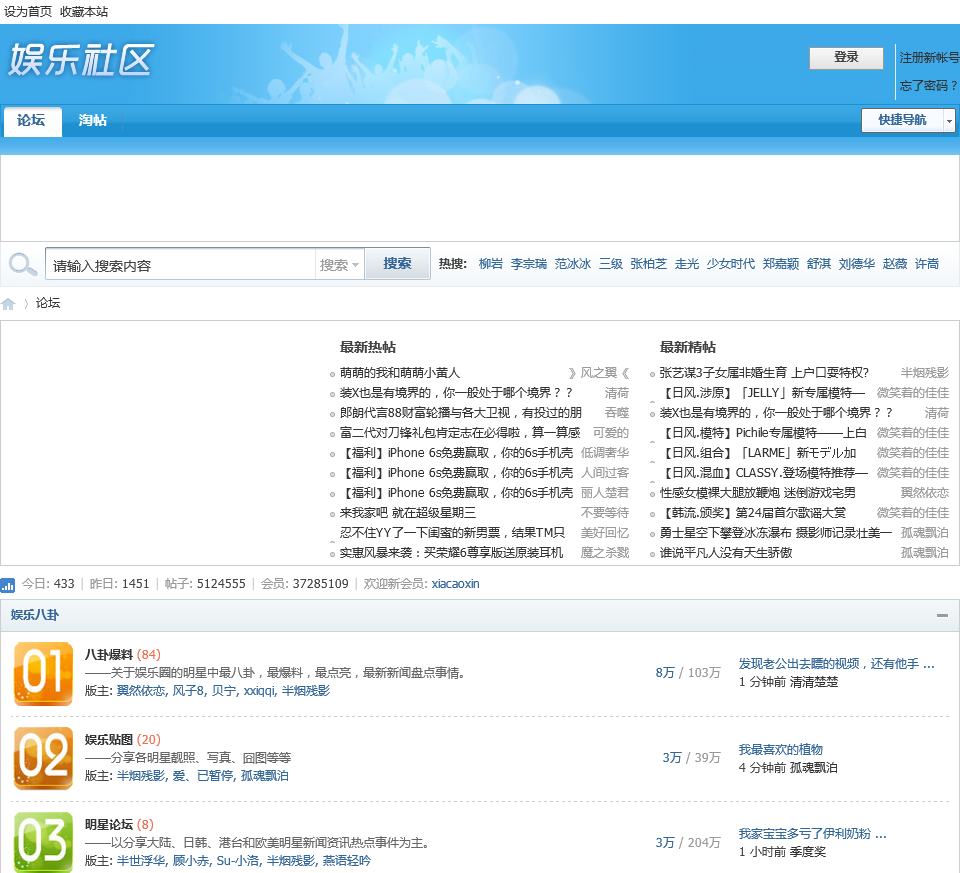Click moderator 燕语轻吟 in 明星论坛
Image resolution: width=960 pixels, height=873 pixels.
347,861
